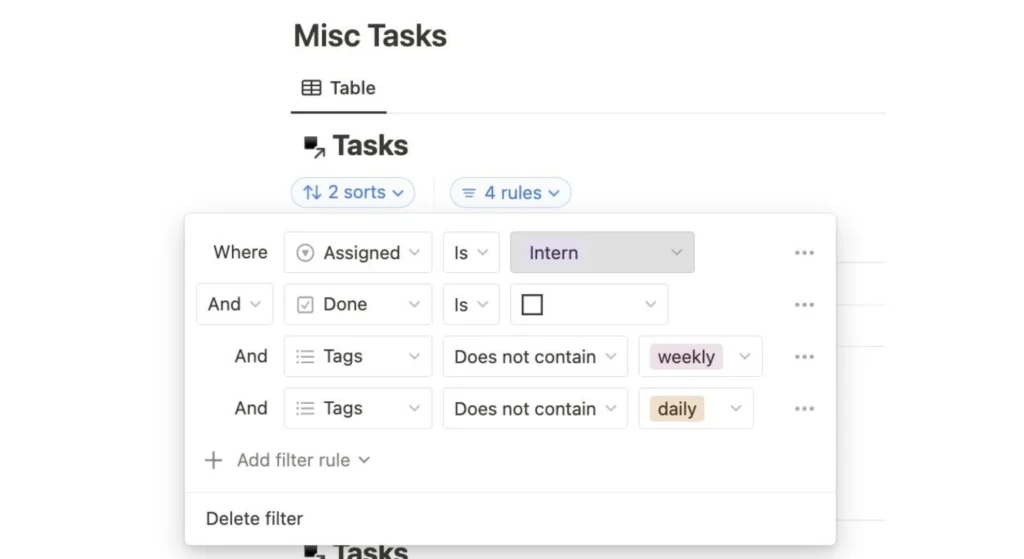The image size is (1024, 559).
Task: Open options for the daily tag rule
Action: [804, 409]
